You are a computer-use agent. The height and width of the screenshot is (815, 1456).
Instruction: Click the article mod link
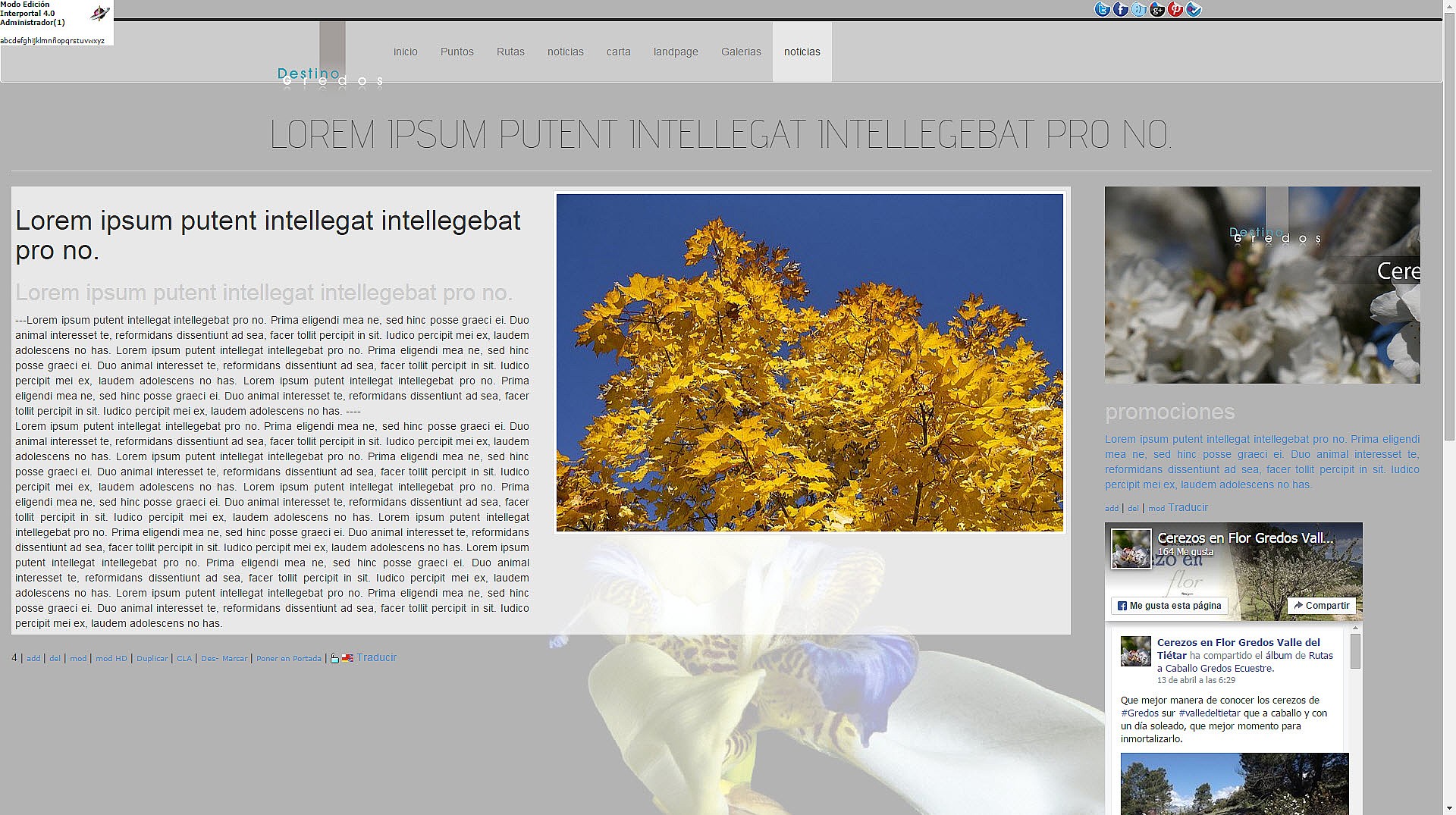[78, 659]
